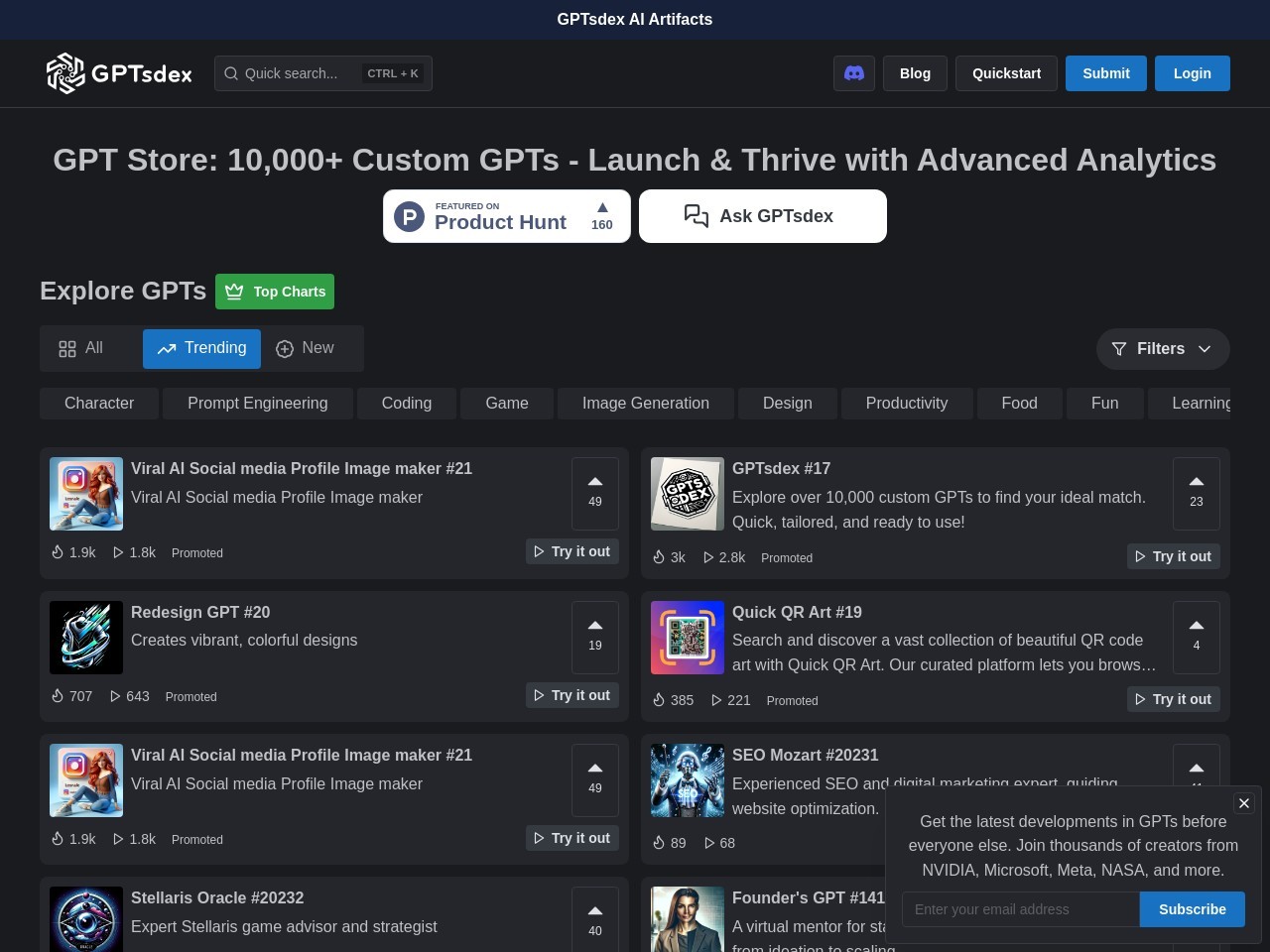
Task: Open the SEO Mozart #20231 title
Action: [806, 755]
